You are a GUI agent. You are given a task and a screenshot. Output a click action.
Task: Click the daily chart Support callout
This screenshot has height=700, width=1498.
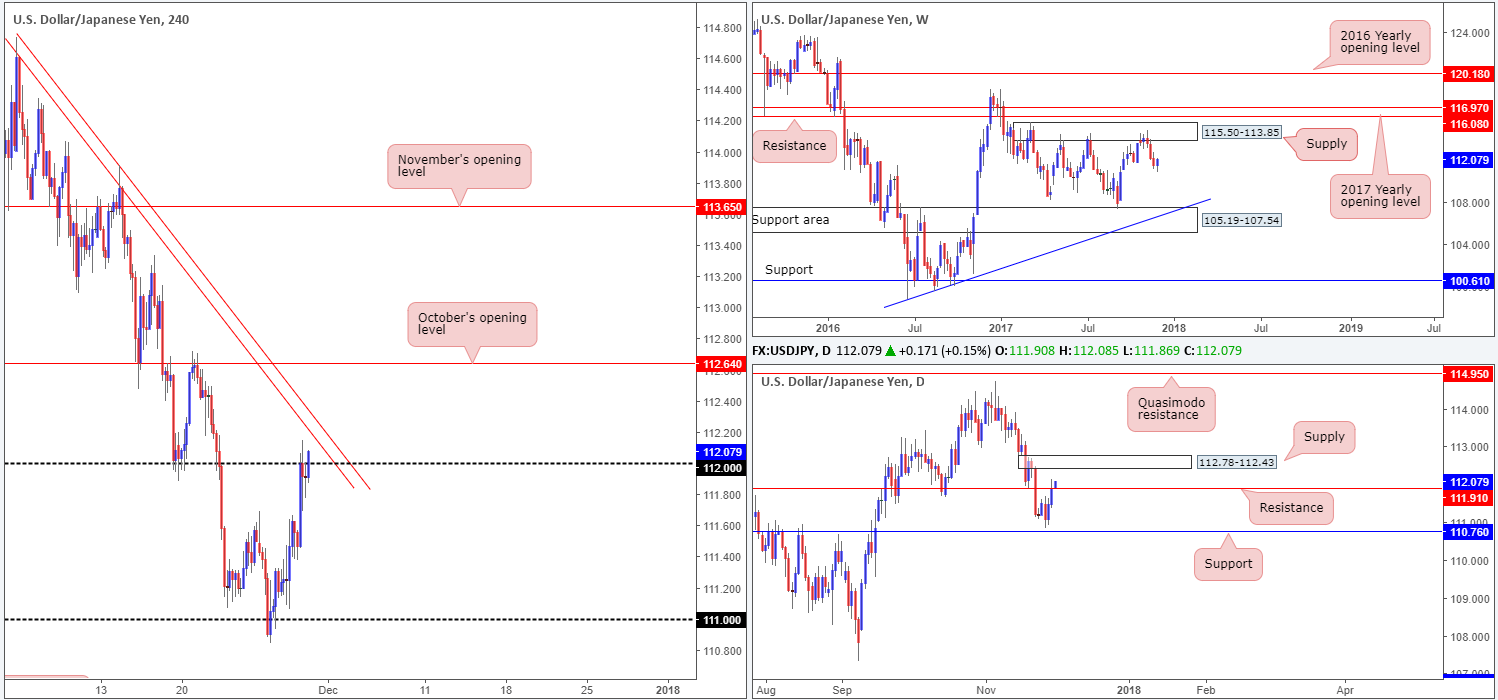tap(1228, 563)
